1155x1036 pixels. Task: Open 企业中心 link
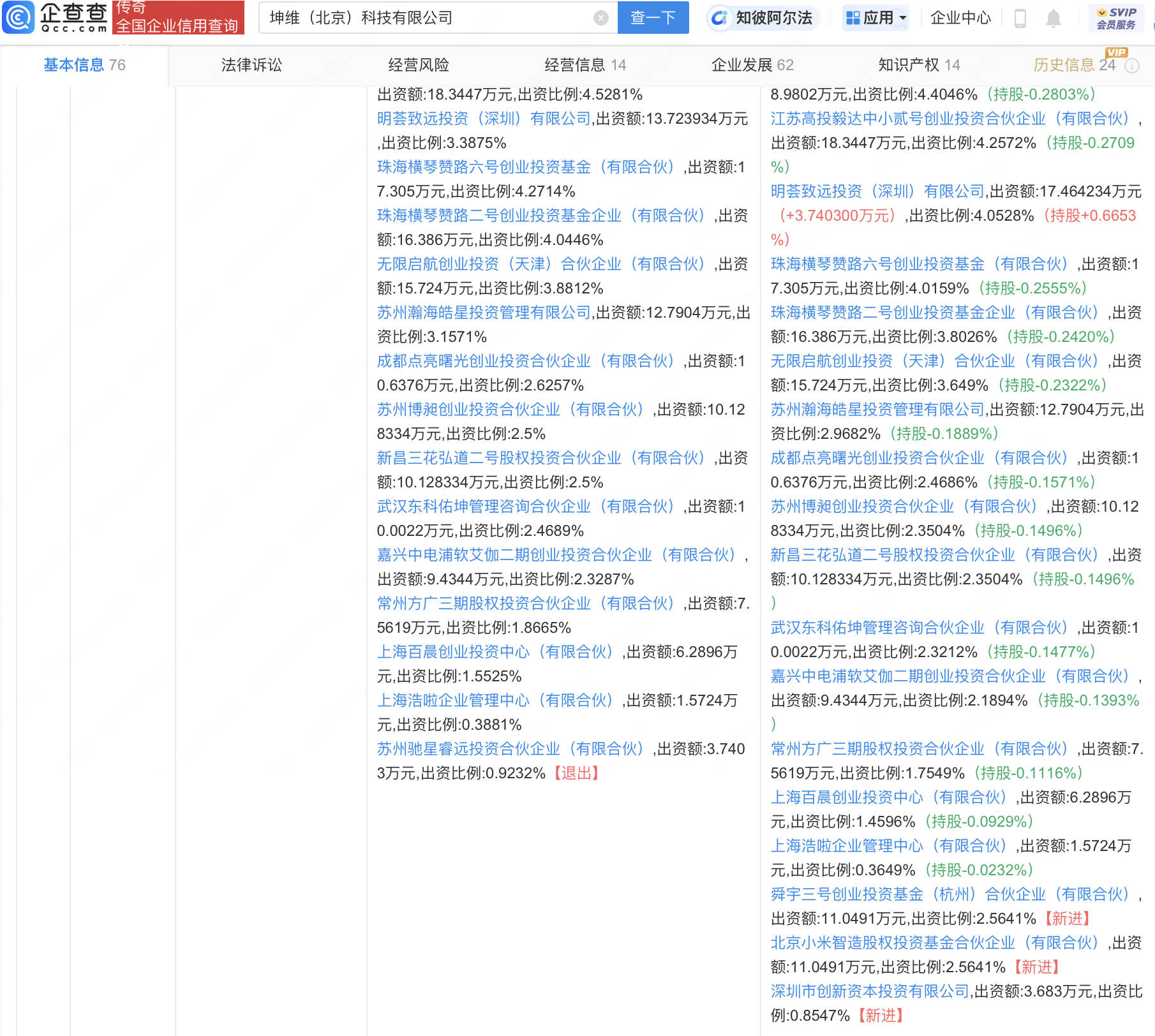960,18
